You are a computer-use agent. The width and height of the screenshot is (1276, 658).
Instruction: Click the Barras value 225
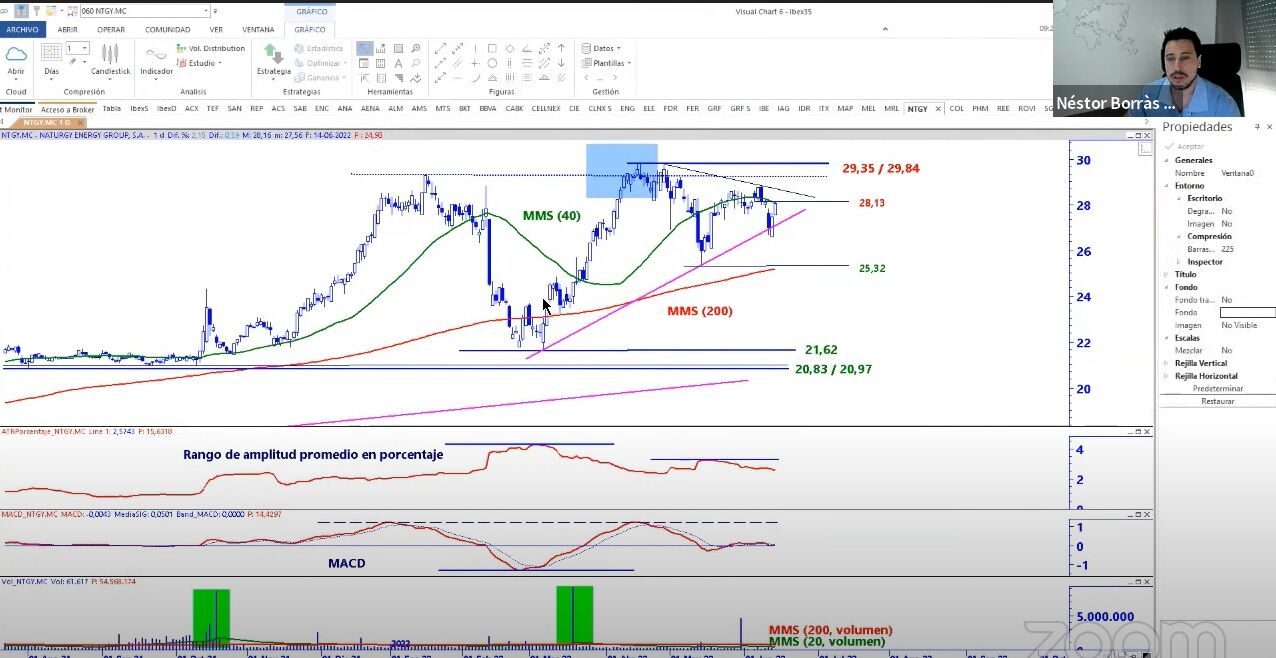[1227, 249]
